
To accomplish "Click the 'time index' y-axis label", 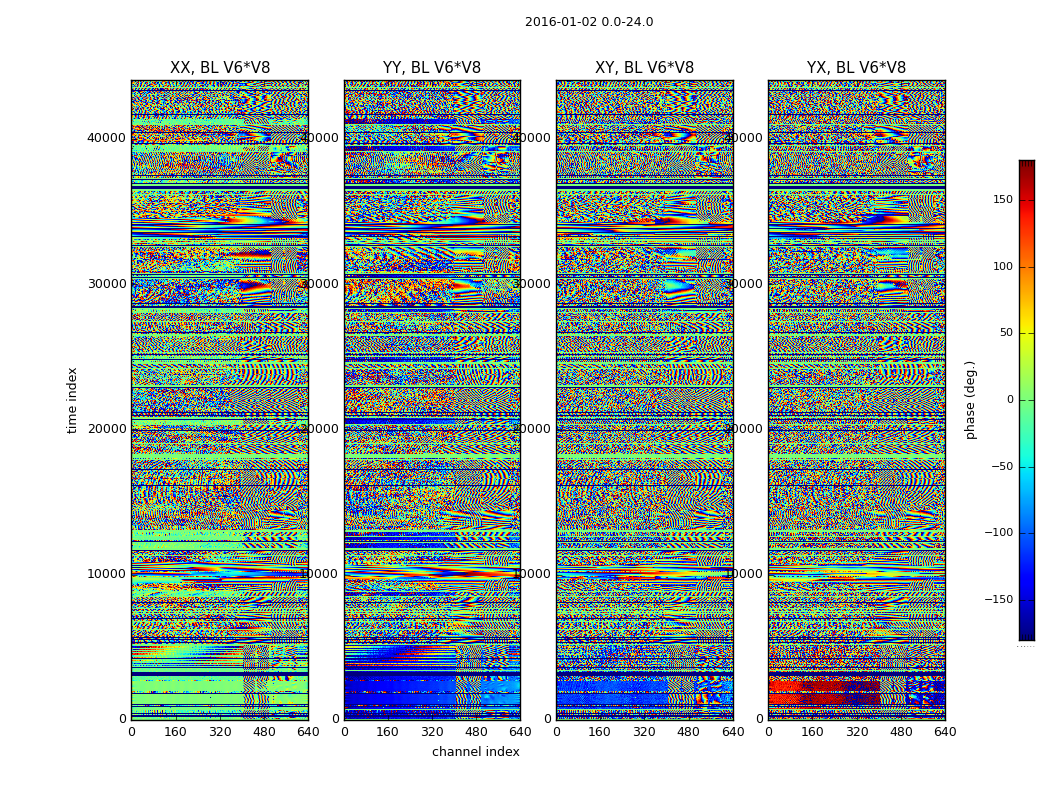I will [x=72, y=399].
